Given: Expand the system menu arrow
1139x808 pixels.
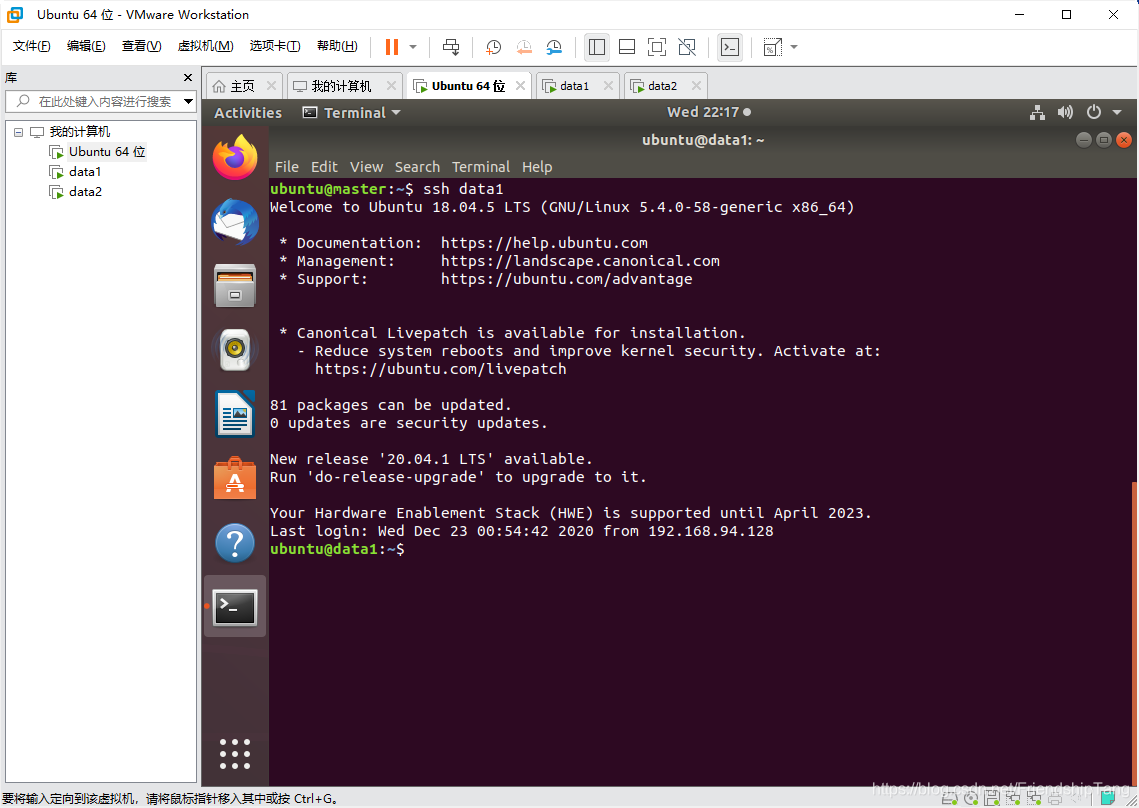Looking at the screenshot, I should tap(1117, 112).
